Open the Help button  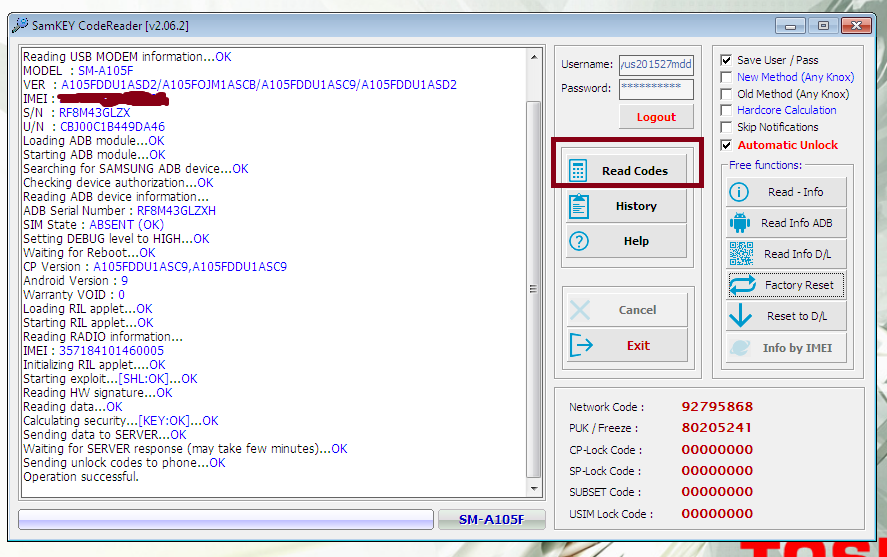[x=626, y=241]
